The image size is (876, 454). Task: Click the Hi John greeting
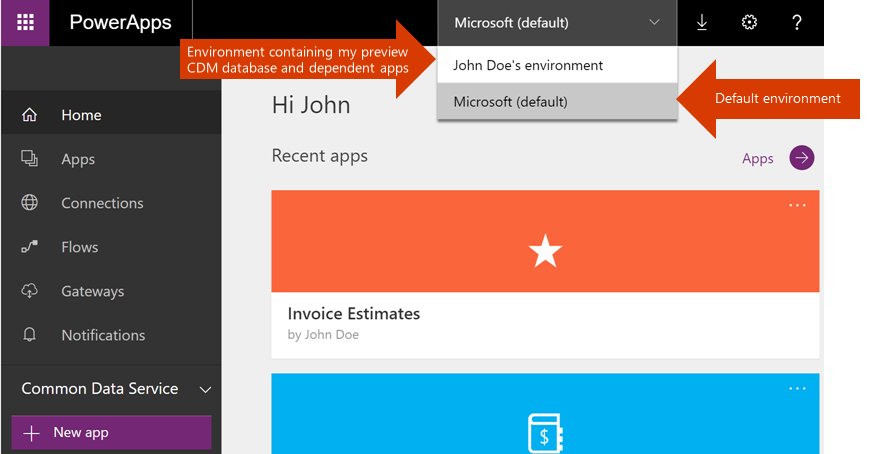pos(311,105)
